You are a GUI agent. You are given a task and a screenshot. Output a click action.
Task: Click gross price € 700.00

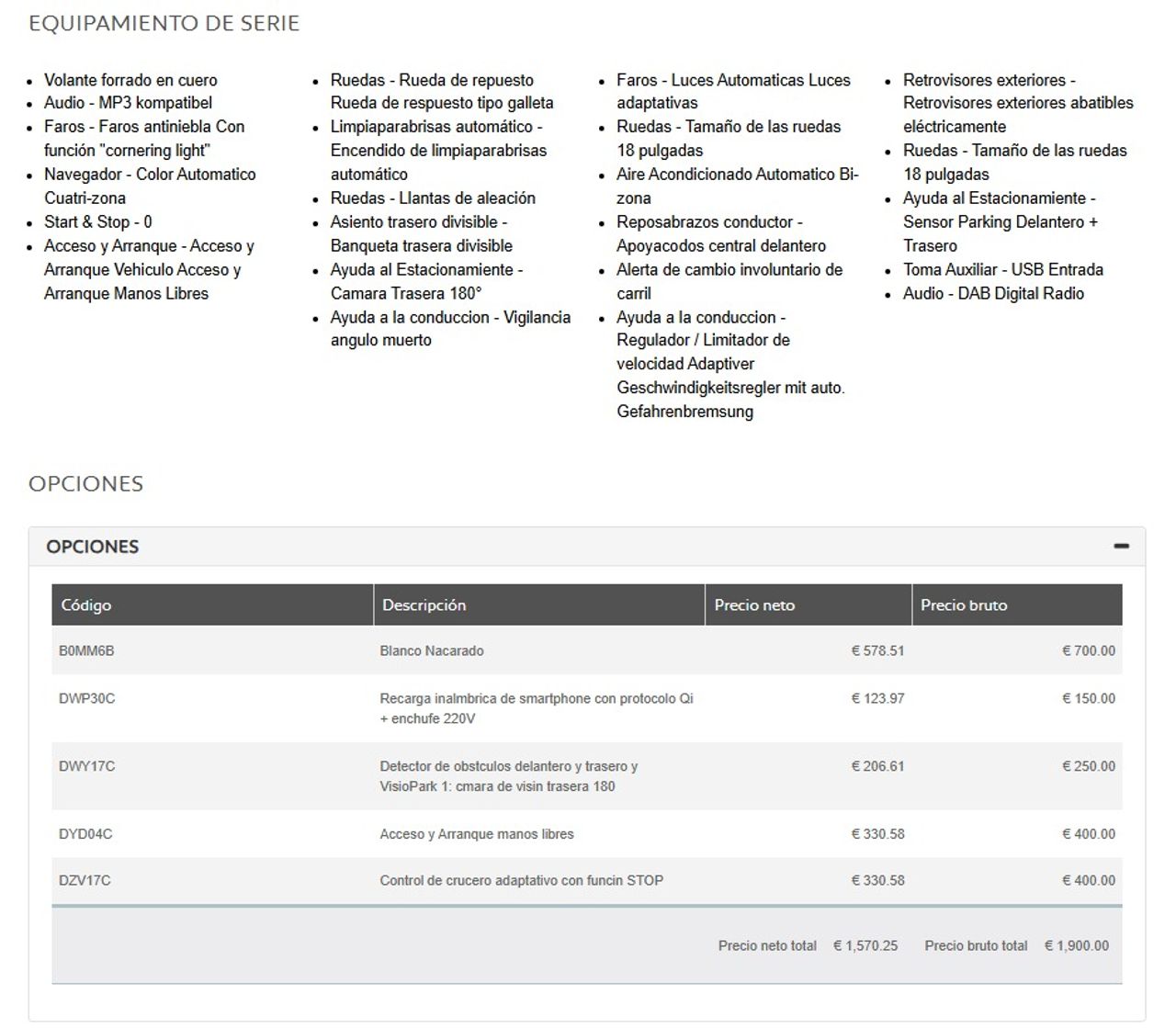[x=1089, y=650]
